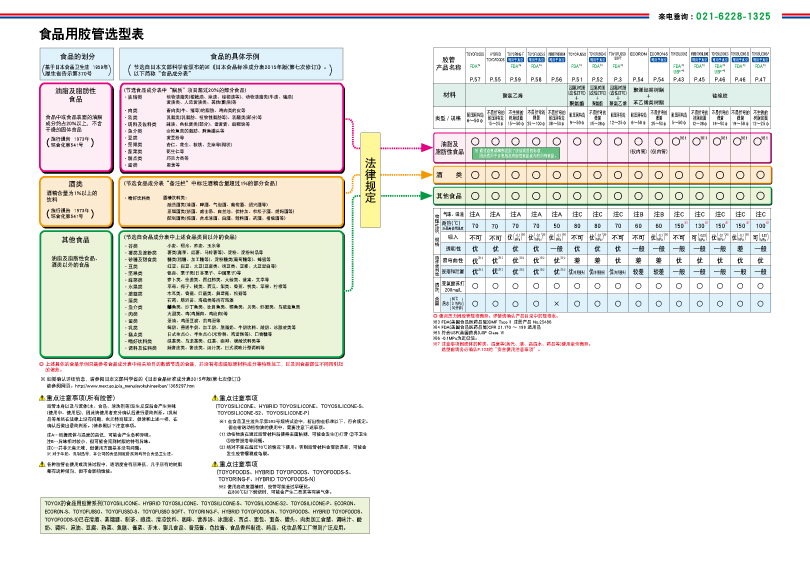
Task: Click the first 注B cell in the table
Action: (638, 214)
